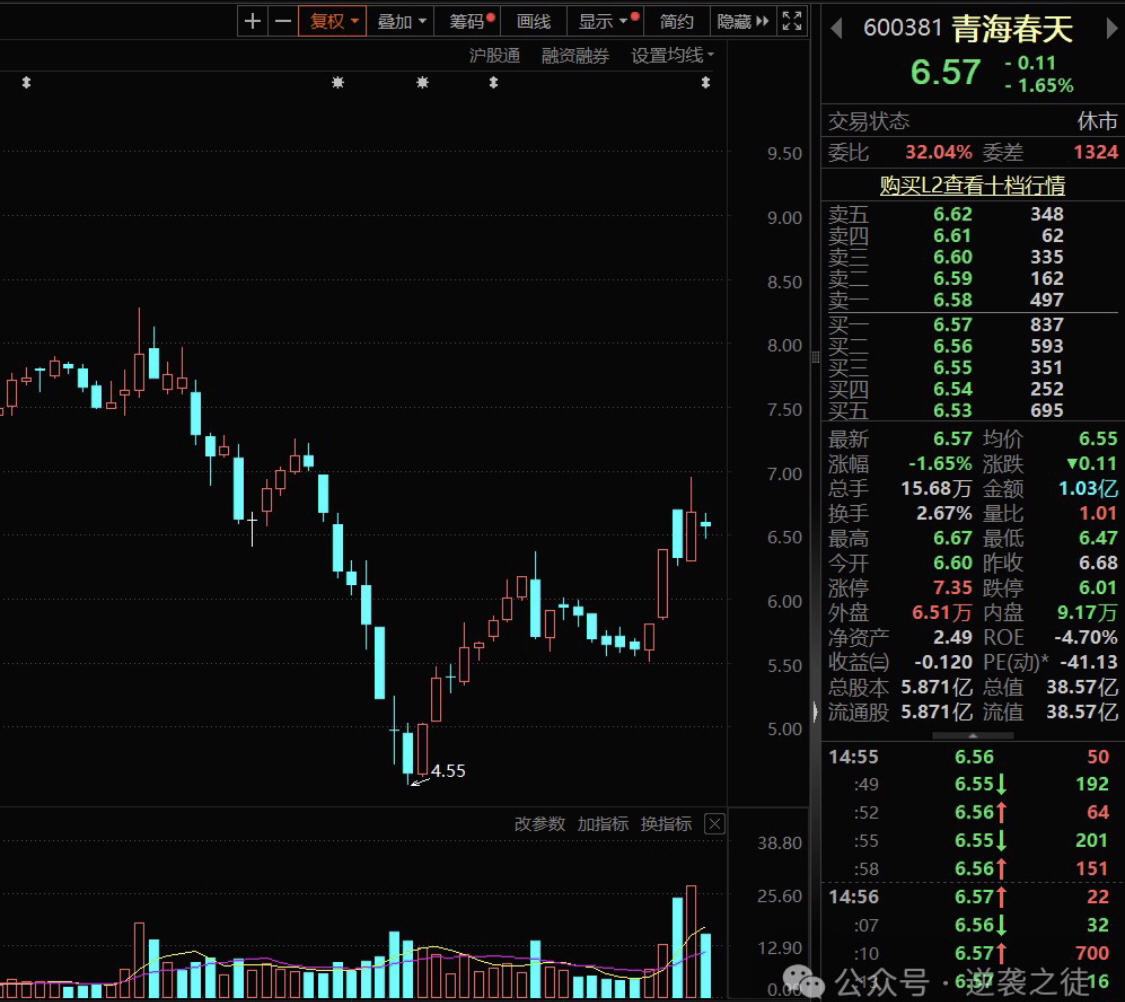Click the lowest price label 4.55
Image resolution: width=1125 pixels, height=1002 pixels.
tap(448, 771)
